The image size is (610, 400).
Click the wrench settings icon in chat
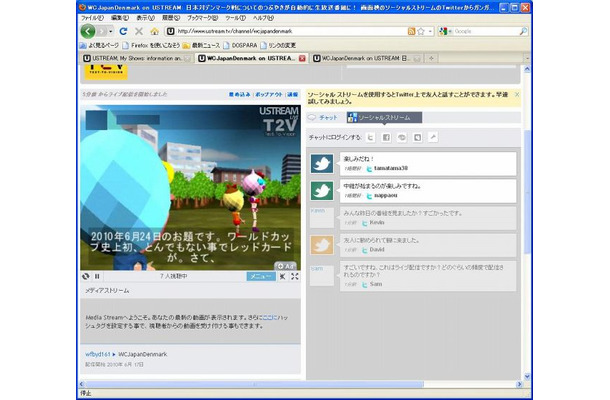tap(433, 137)
